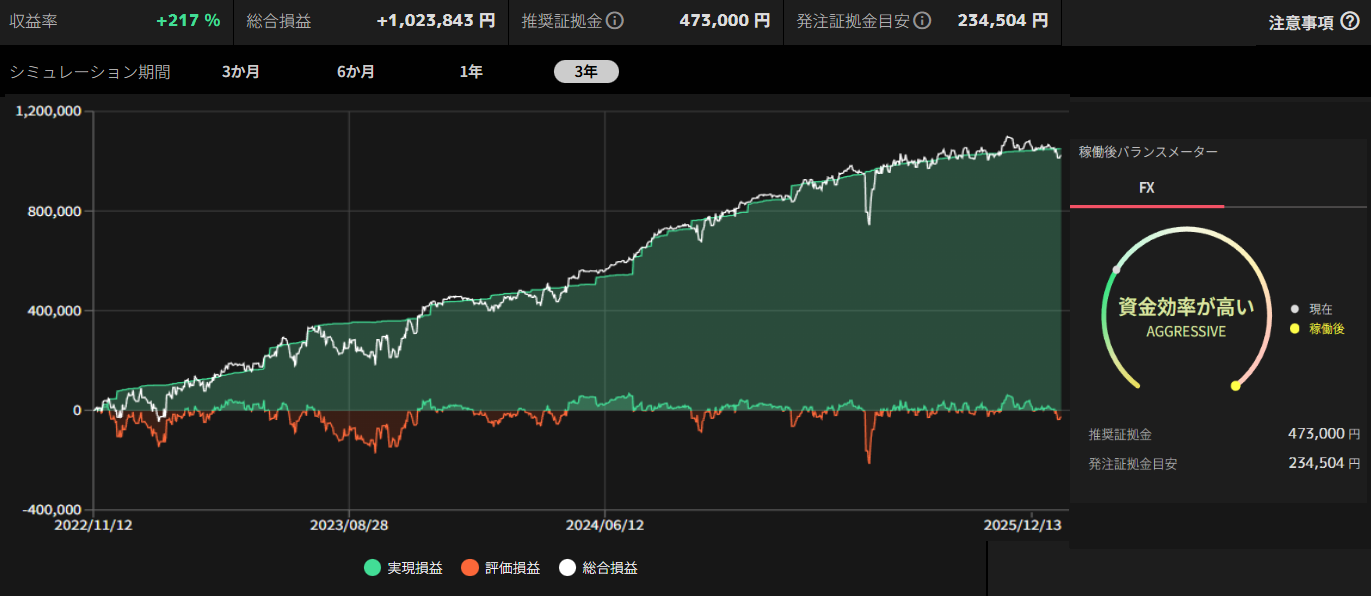Click the 稼働後バランスメーター panel heading

pyautogui.click(x=1148, y=152)
